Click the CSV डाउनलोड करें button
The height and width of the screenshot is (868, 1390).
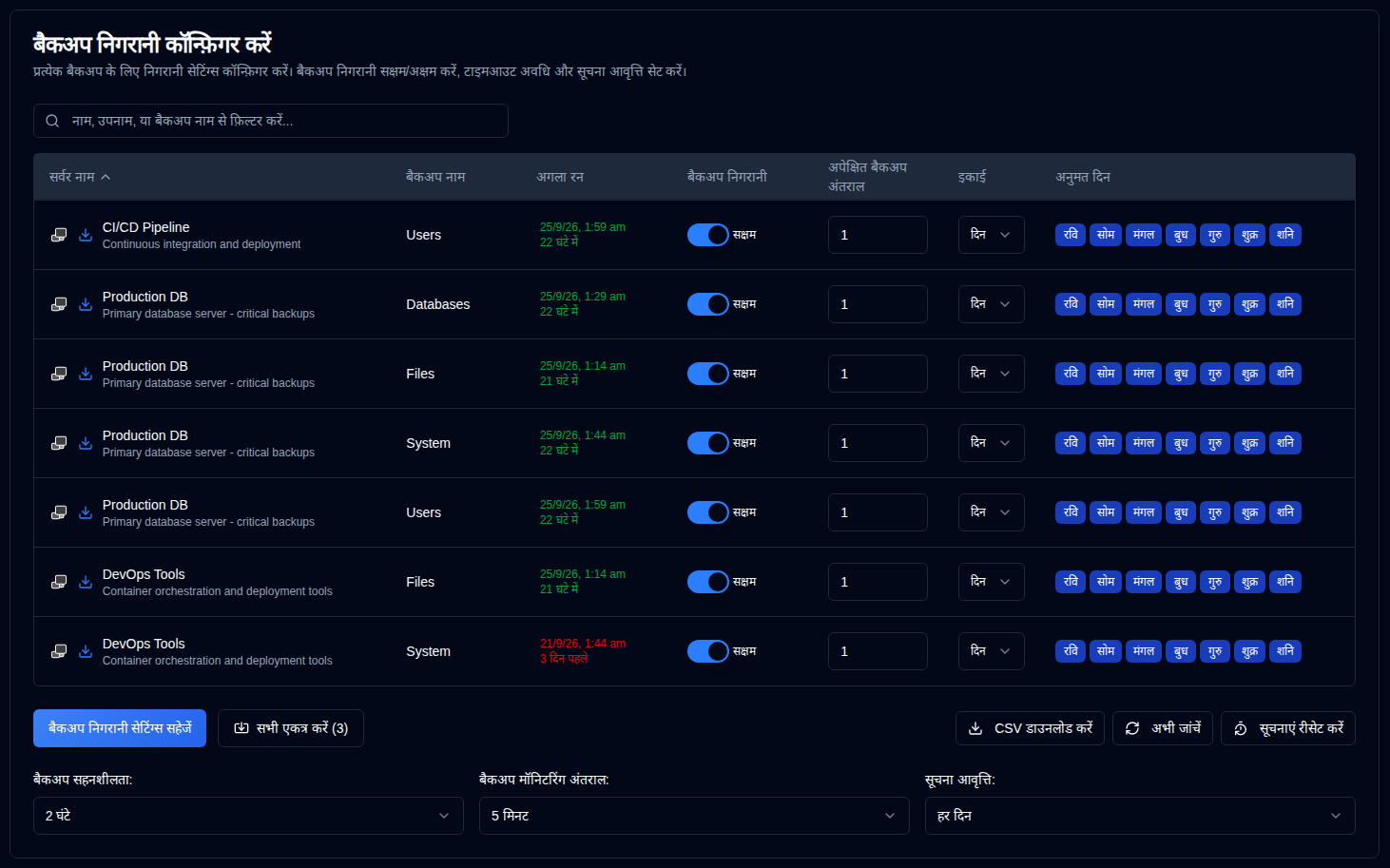1030,728
